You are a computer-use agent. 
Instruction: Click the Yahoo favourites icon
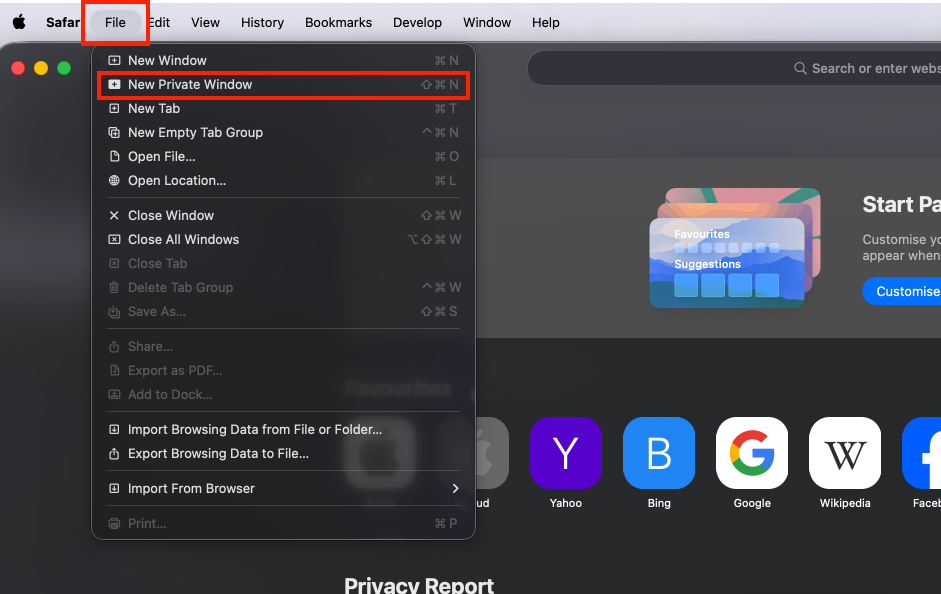(565, 453)
